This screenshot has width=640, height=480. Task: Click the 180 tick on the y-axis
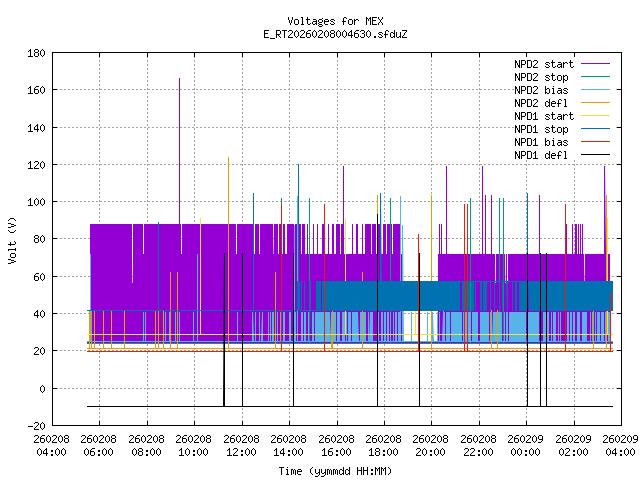point(37,52)
